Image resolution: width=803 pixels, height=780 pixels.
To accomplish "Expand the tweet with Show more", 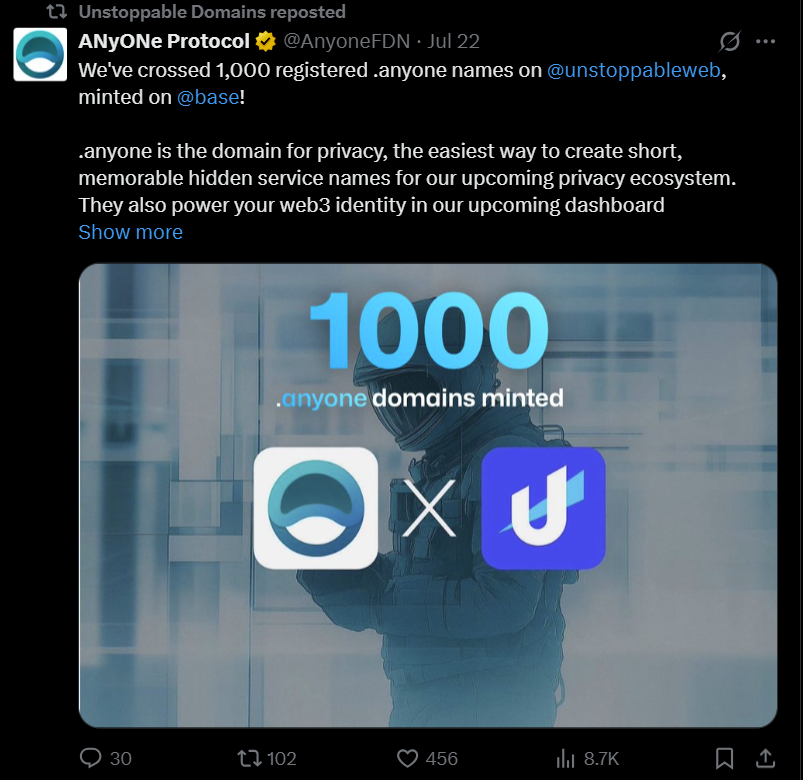I will [130, 232].
